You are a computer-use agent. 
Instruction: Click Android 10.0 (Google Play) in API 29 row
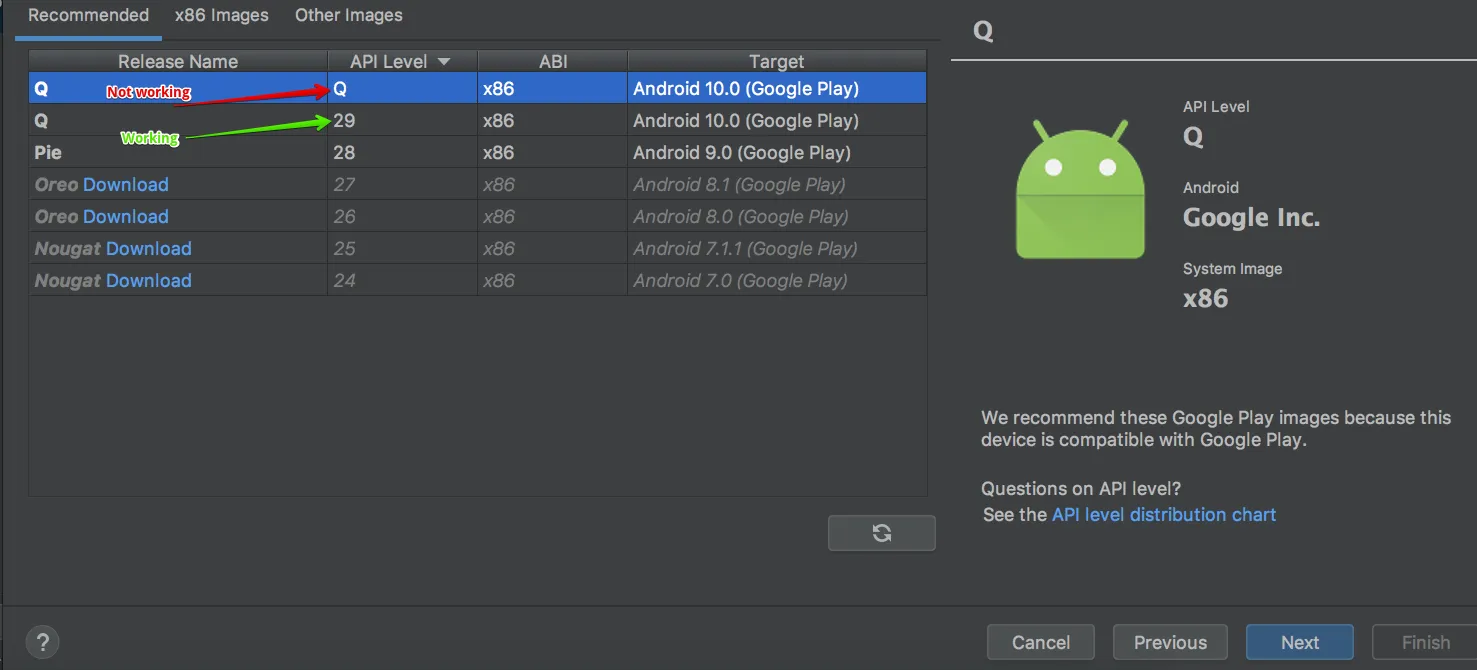click(x=777, y=121)
